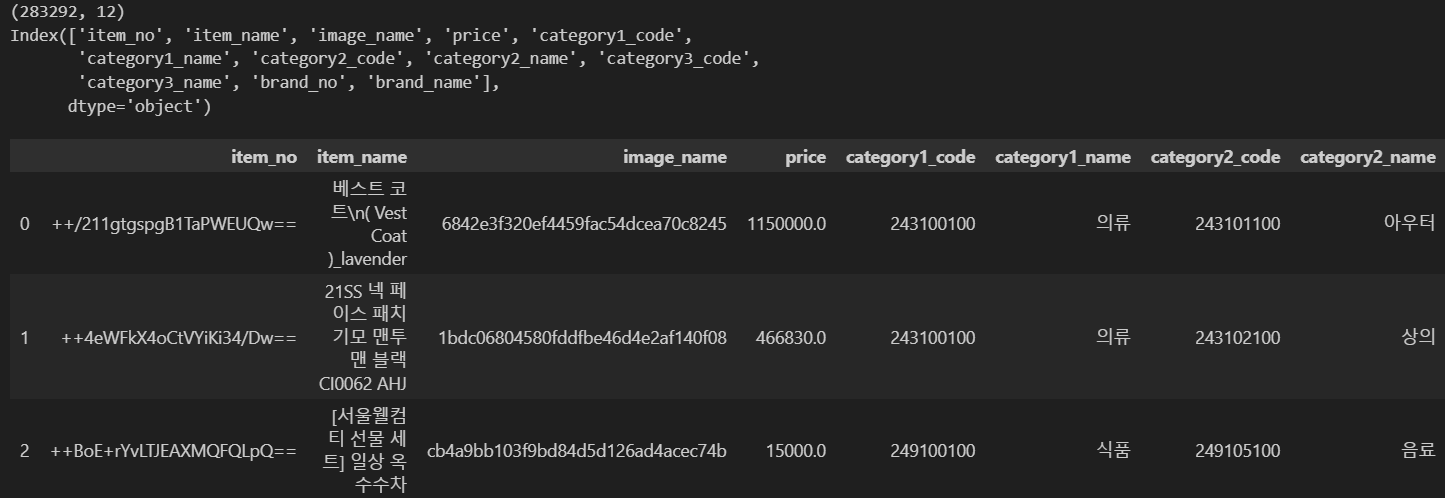The height and width of the screenshot is (498, 1445).
Task: Select category2_code value 249105100
Action: click(x=1238, y=451)
